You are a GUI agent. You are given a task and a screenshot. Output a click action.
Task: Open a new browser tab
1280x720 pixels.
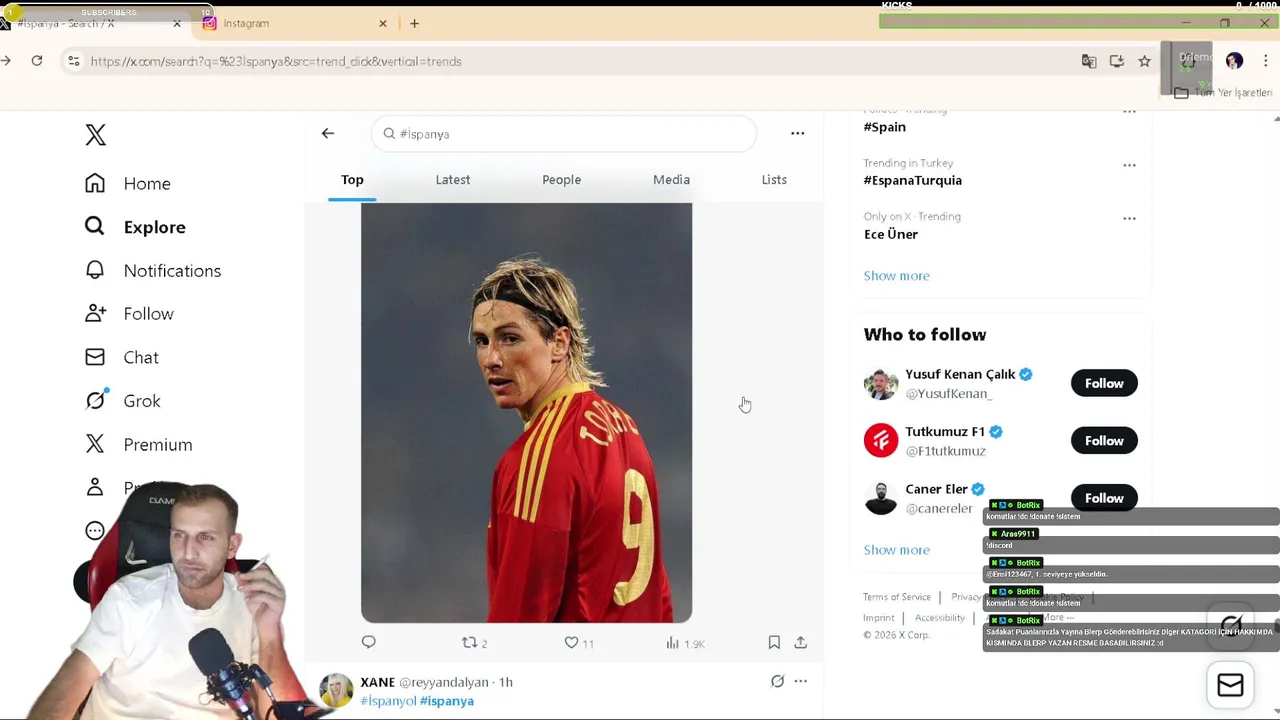414,23
